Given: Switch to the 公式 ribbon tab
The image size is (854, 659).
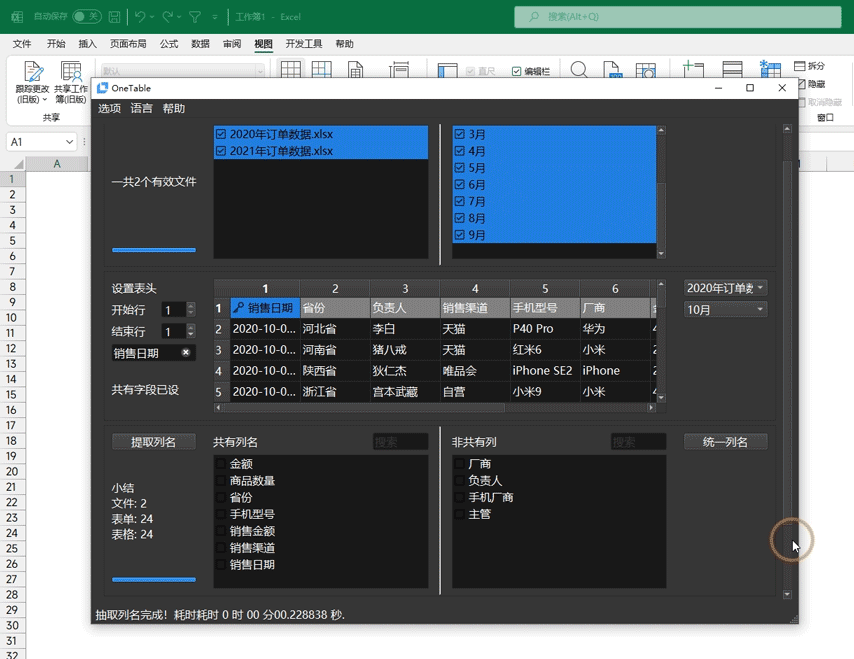Looking at the screenshot, I should click(x=169, y=44).
